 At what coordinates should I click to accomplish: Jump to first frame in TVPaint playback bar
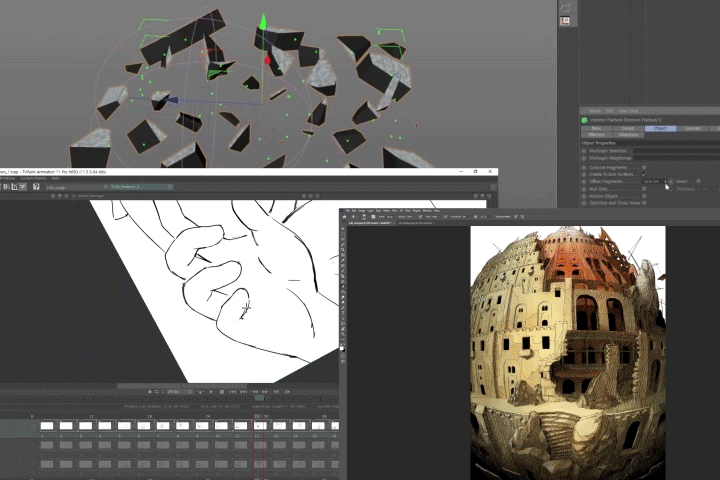[233, 392]
